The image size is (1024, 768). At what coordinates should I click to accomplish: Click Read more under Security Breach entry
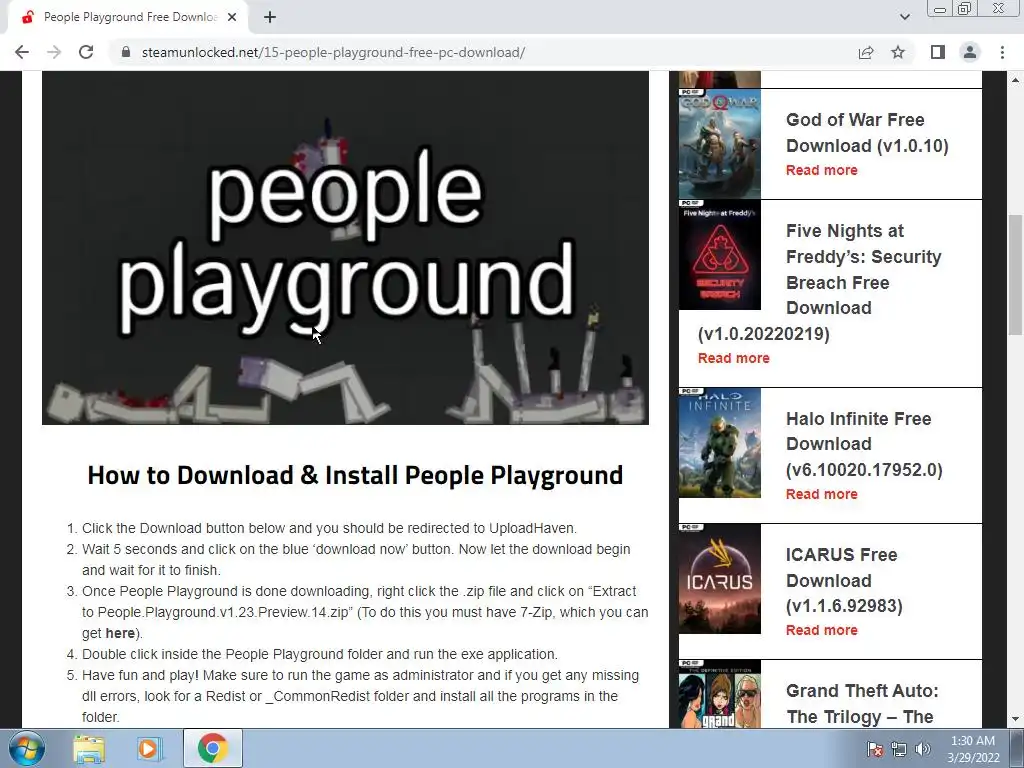733,359
